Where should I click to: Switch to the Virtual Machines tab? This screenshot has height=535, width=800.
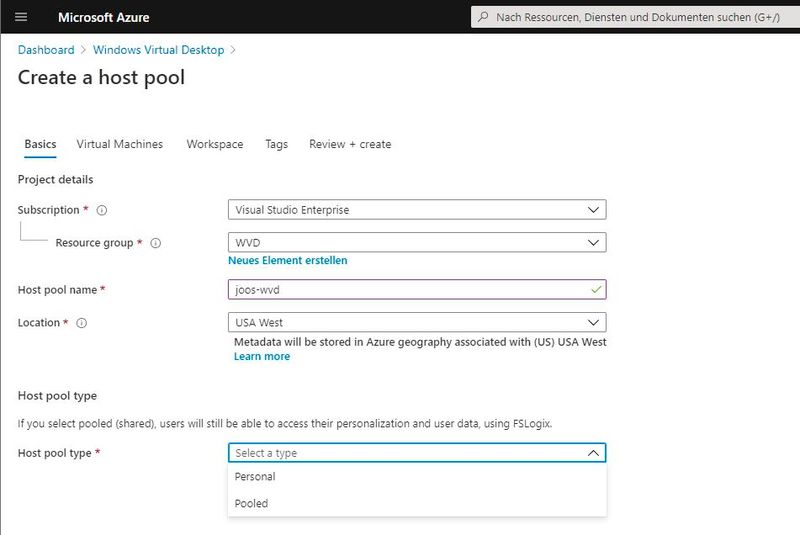[x=120, y=144]
